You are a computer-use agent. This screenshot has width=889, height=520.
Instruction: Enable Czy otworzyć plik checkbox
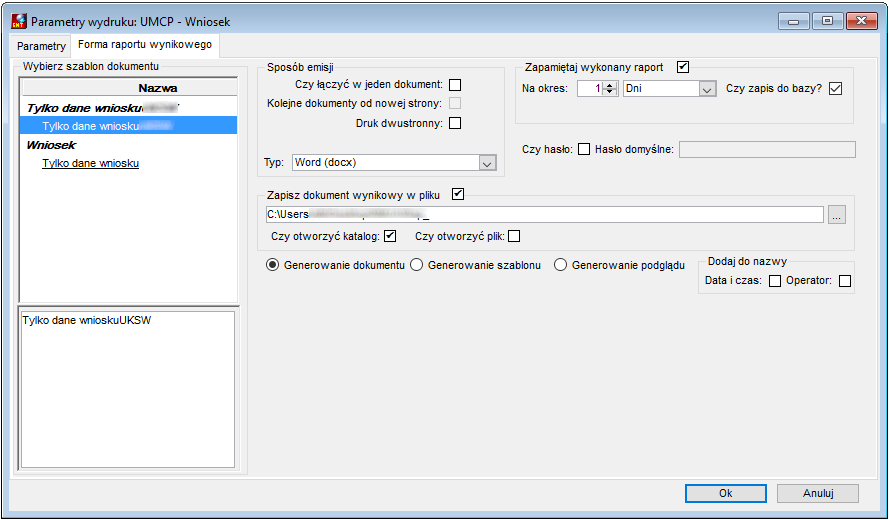(514, 236)
